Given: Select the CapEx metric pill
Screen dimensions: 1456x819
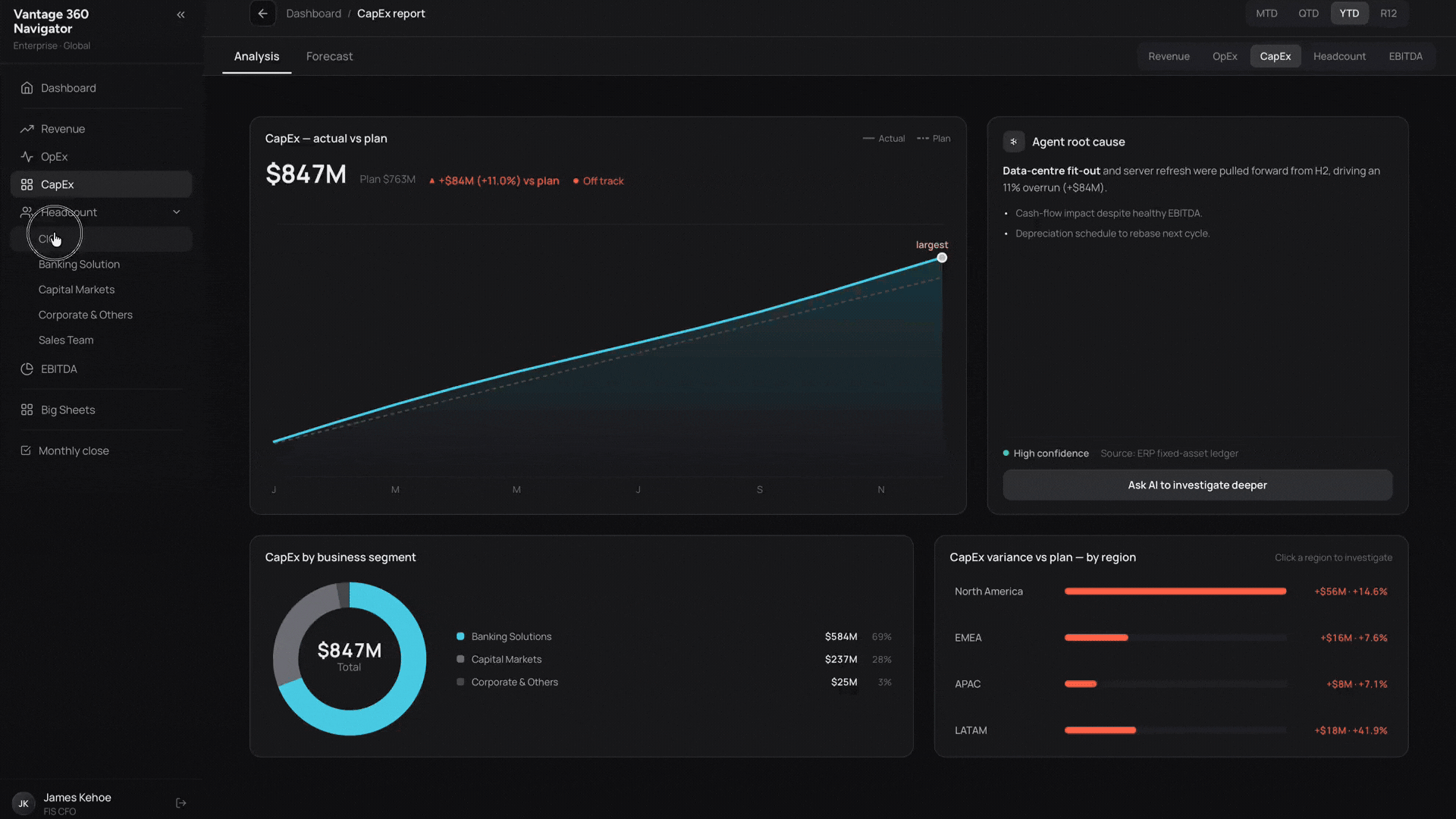Looking at the screenshot, I should [1276, 56].
